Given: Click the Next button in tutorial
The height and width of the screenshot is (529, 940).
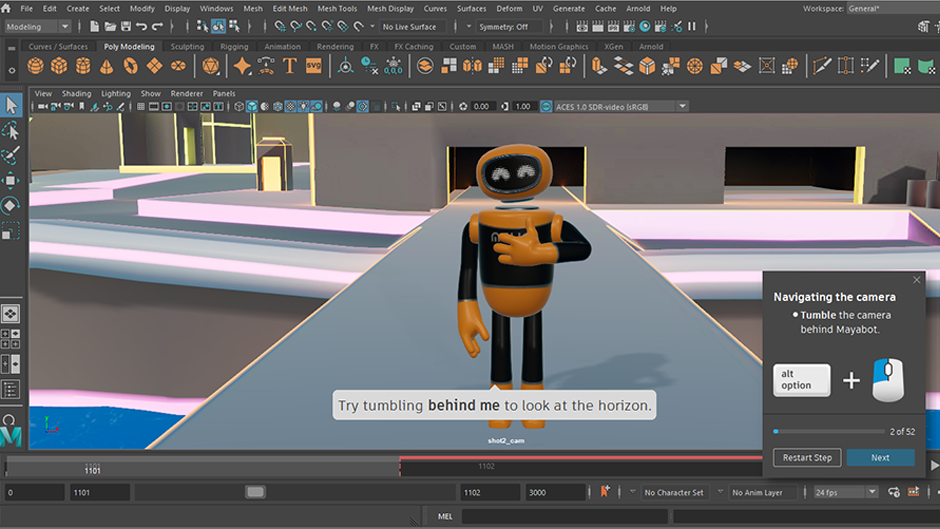Looking at the screenshot, I should click(880, 458).
